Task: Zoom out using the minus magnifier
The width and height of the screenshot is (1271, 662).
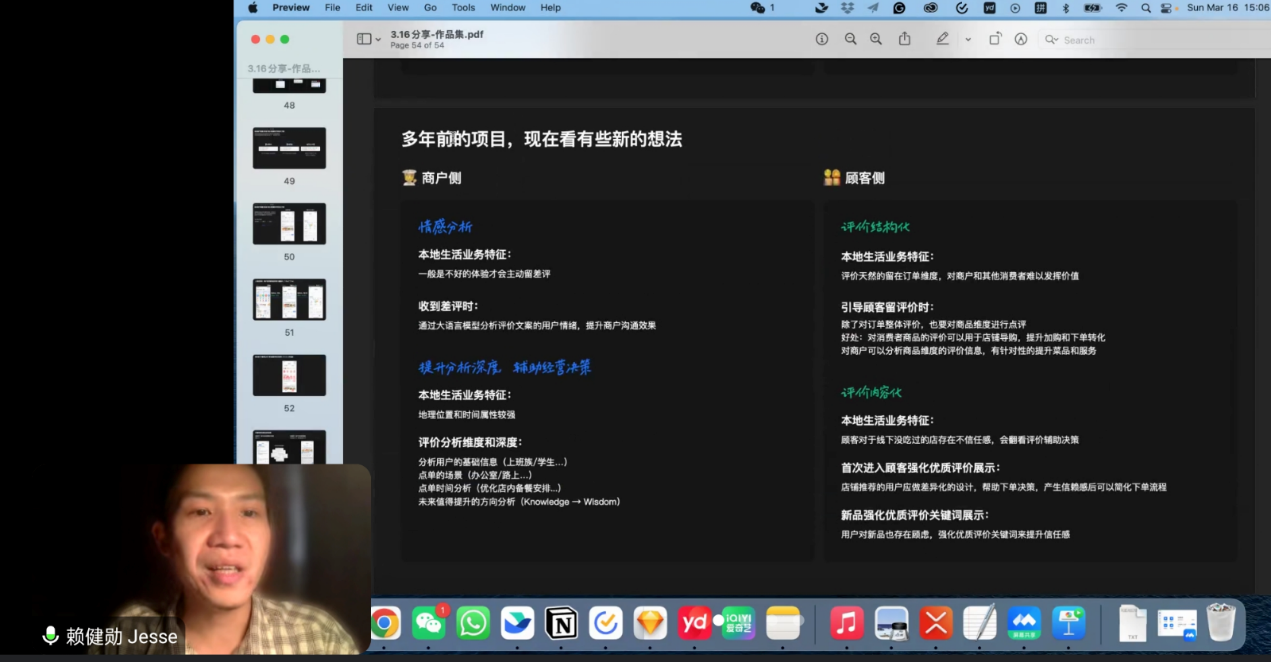Action: (x=850, y=39)
